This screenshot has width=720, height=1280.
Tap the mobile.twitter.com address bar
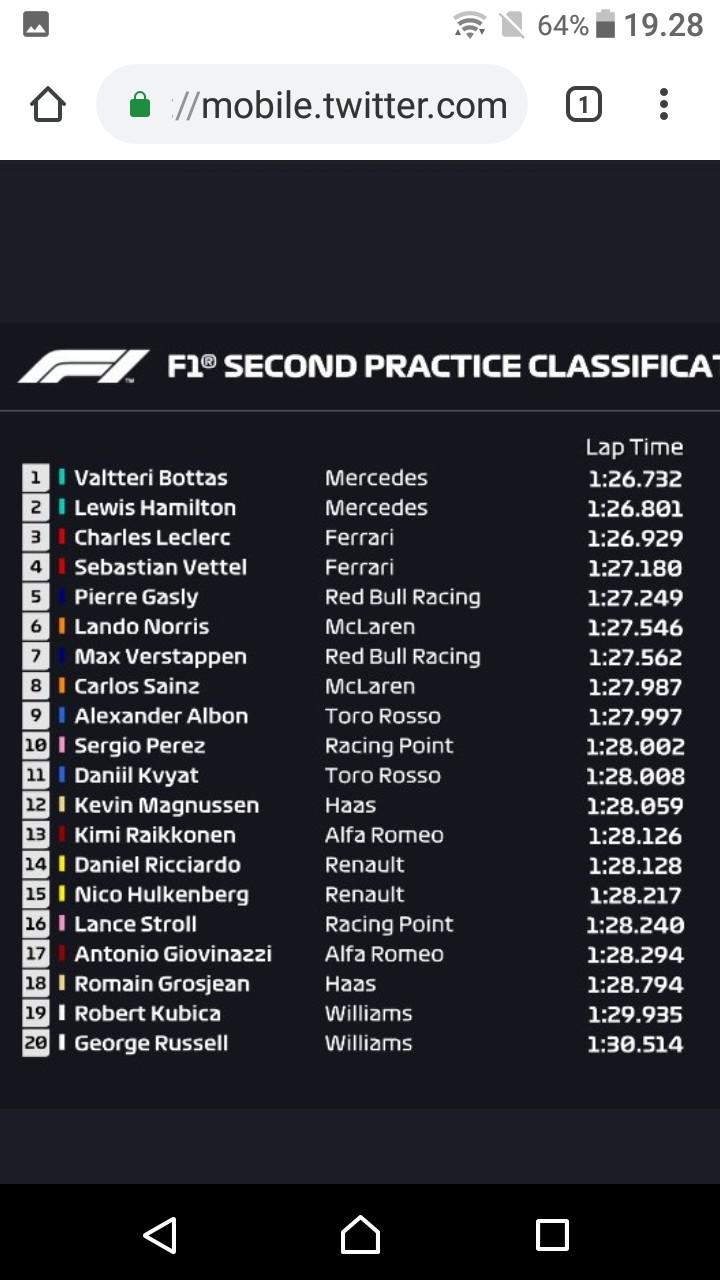pyautogui.click(x=312, y=104)
